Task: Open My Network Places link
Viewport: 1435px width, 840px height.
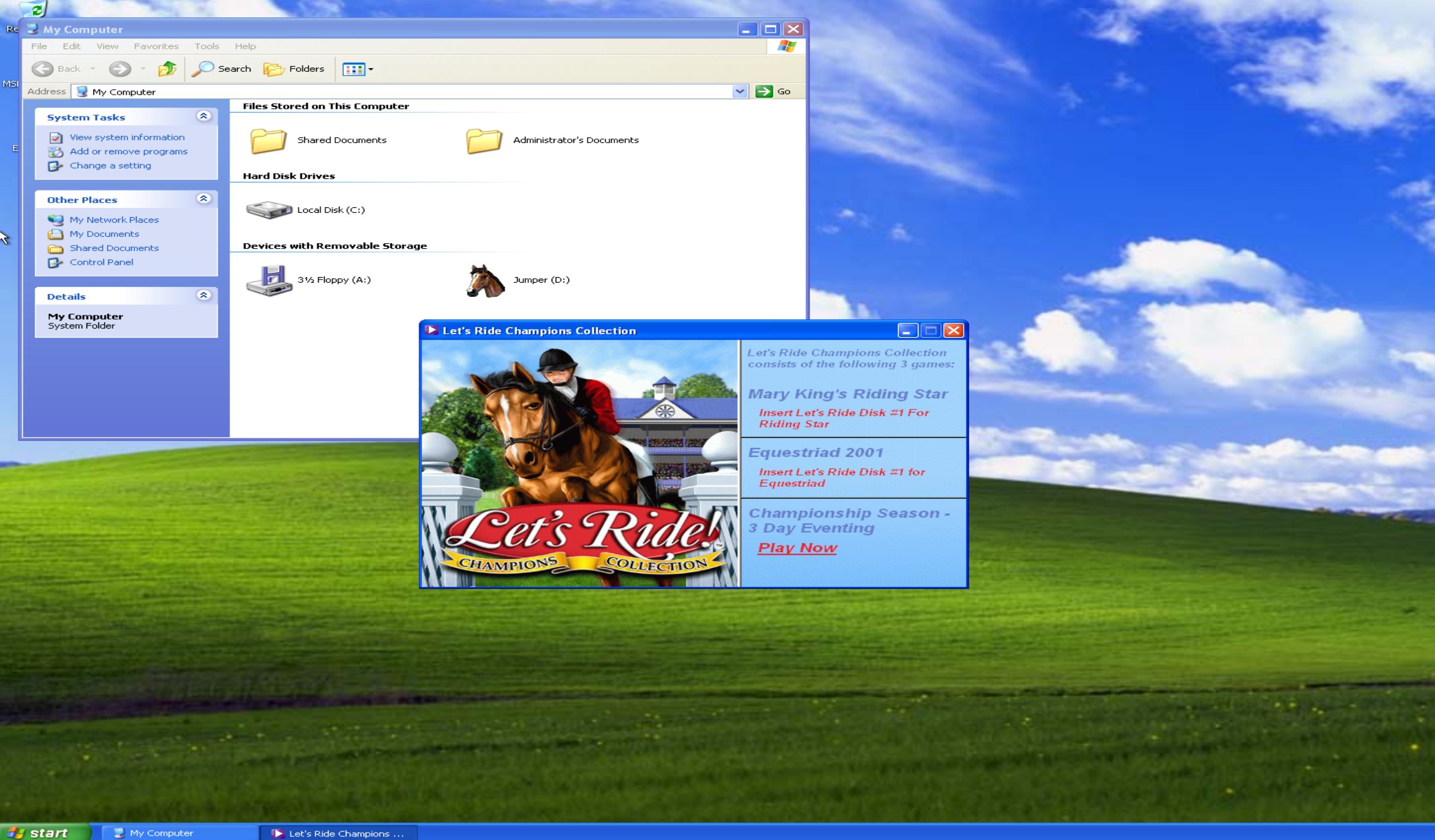Action: [114, 220]
